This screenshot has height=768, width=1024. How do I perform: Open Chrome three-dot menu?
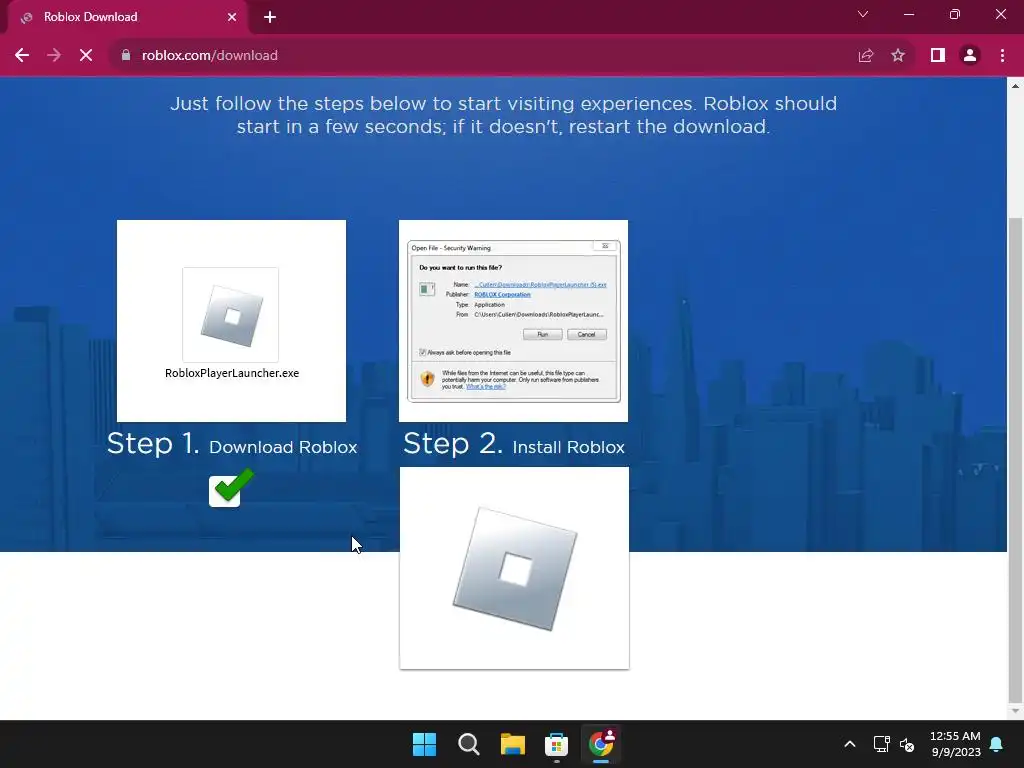(x=1002, y=56)
